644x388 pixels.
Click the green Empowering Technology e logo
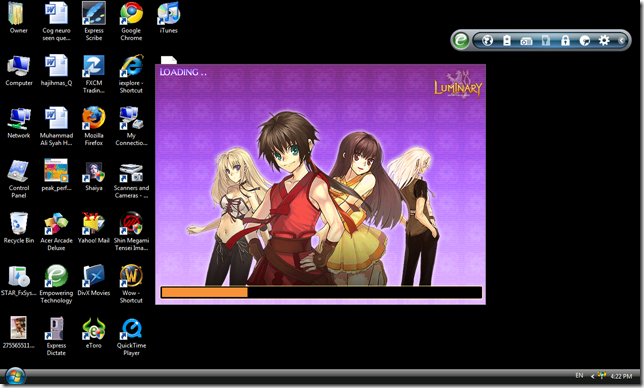(x=461, y=40)
